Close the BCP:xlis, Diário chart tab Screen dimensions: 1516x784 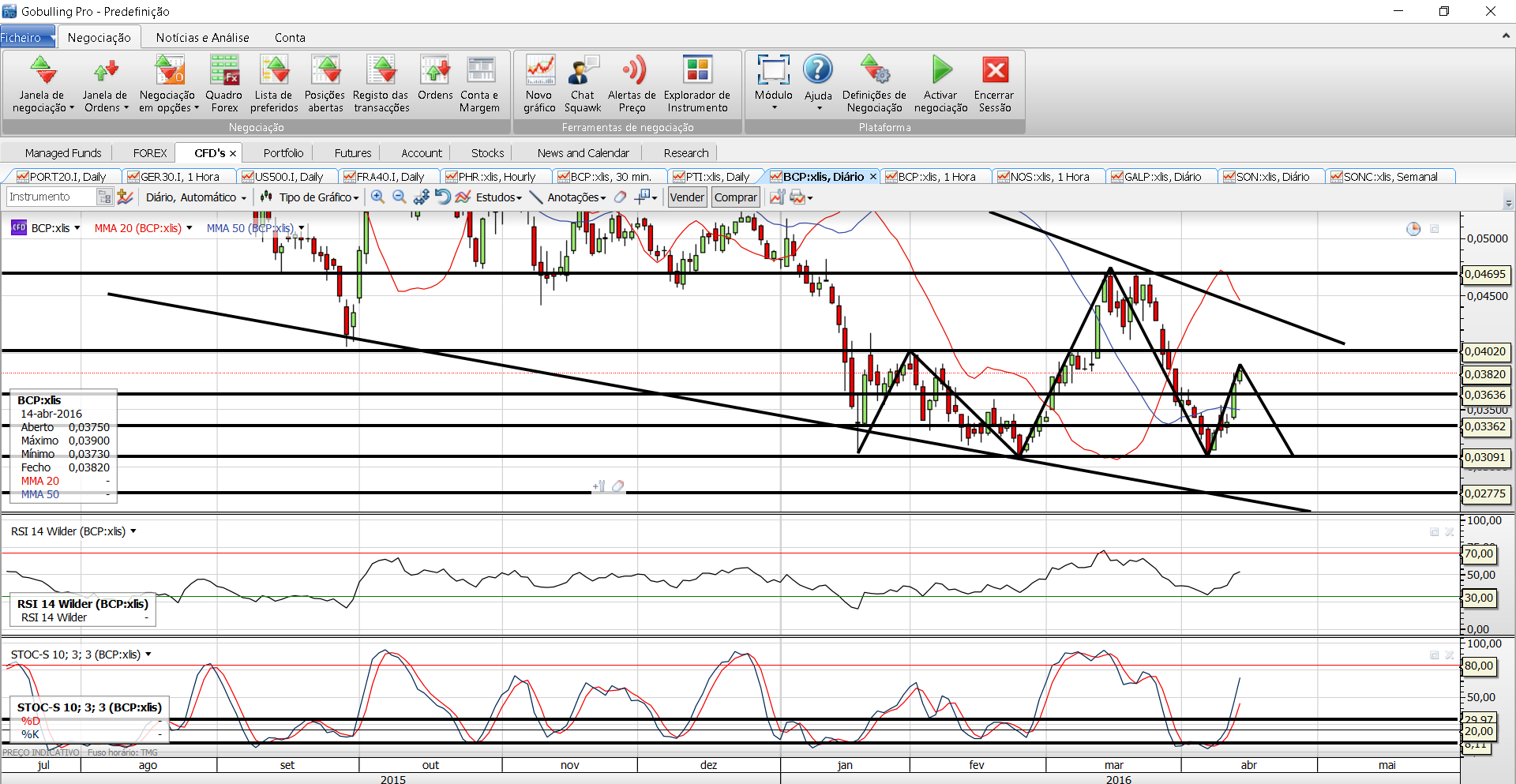[x=872, y=177]
